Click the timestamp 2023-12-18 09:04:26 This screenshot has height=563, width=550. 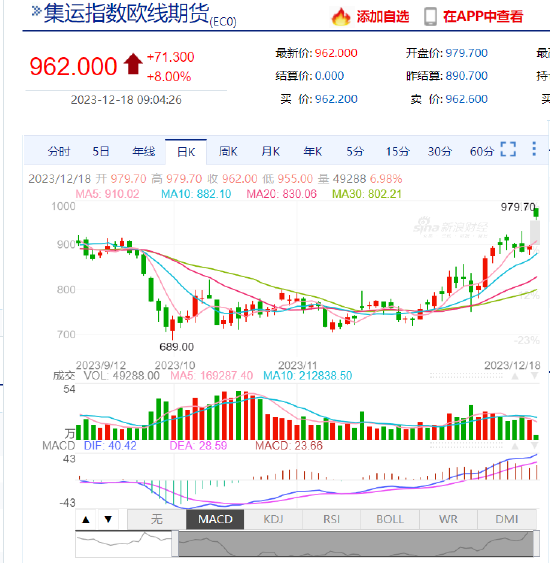coord(126,100)
